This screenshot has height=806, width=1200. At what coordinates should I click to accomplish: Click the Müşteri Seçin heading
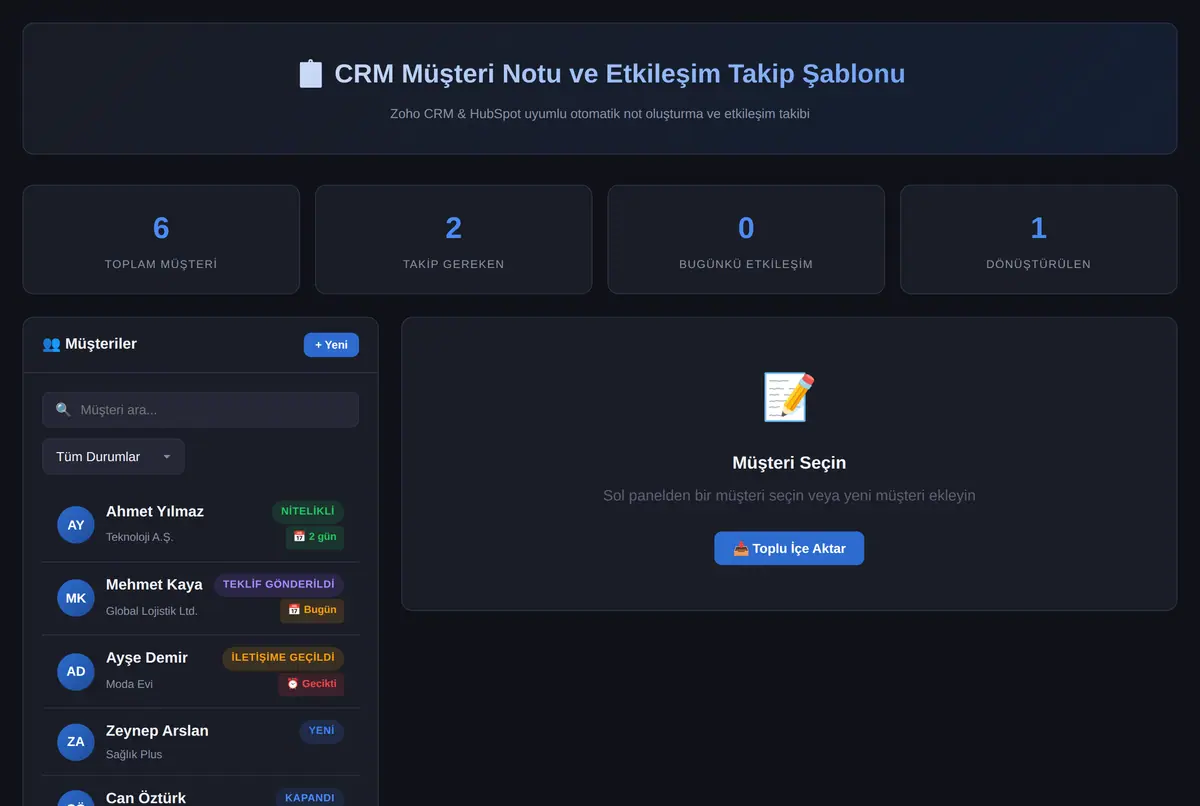pos(789,463)
